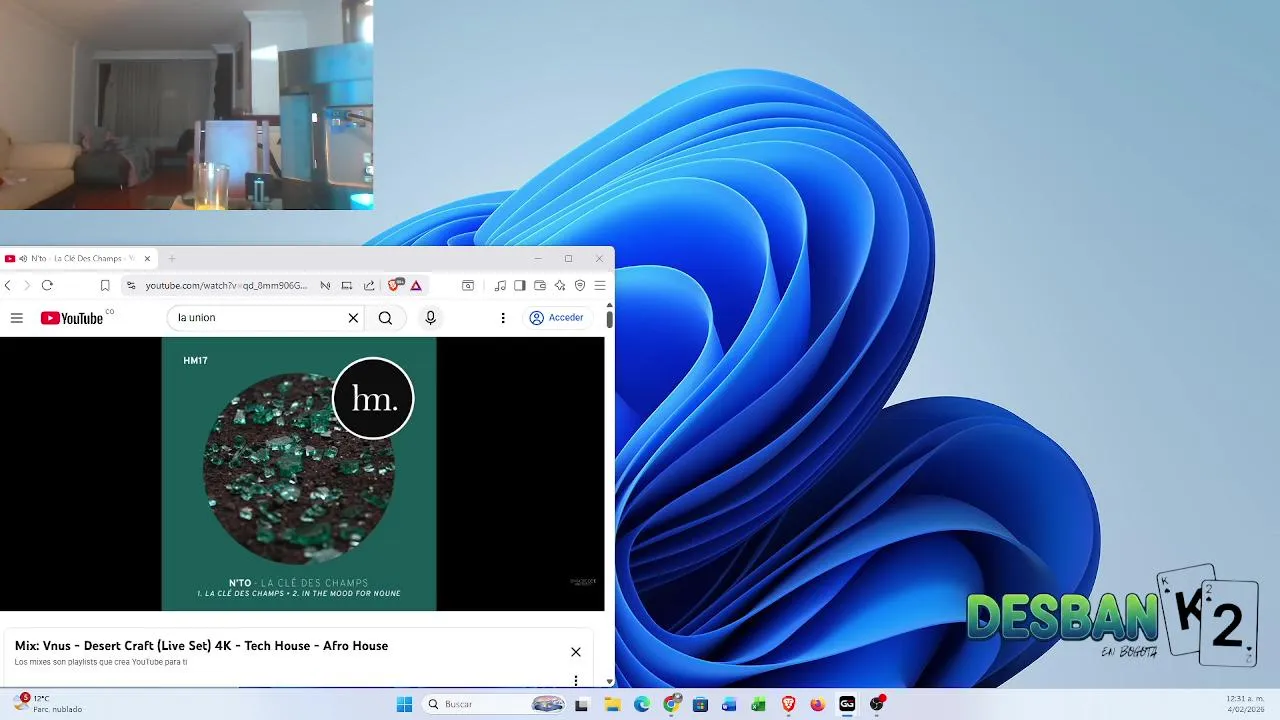
Task: Open weather widget showing 12°C
Action: coord(48,704)
